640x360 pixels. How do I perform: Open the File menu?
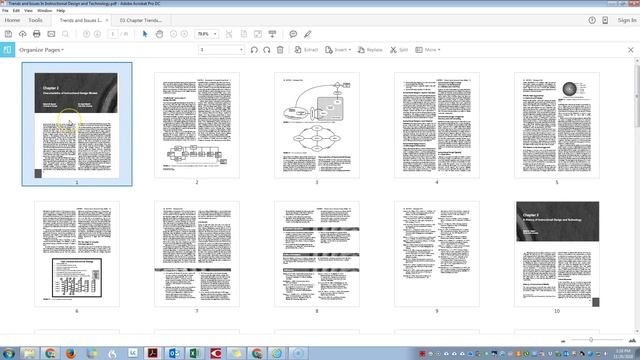5,11
